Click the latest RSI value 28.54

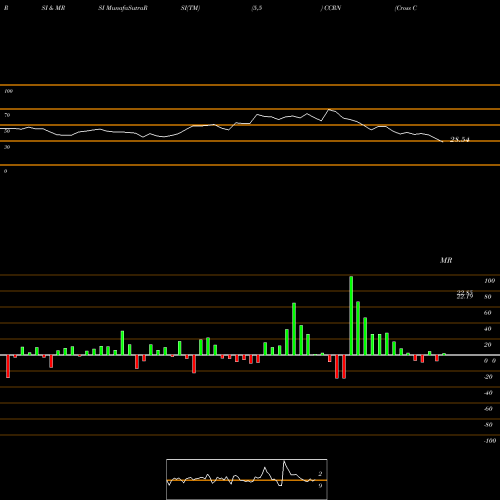point(460,139)
